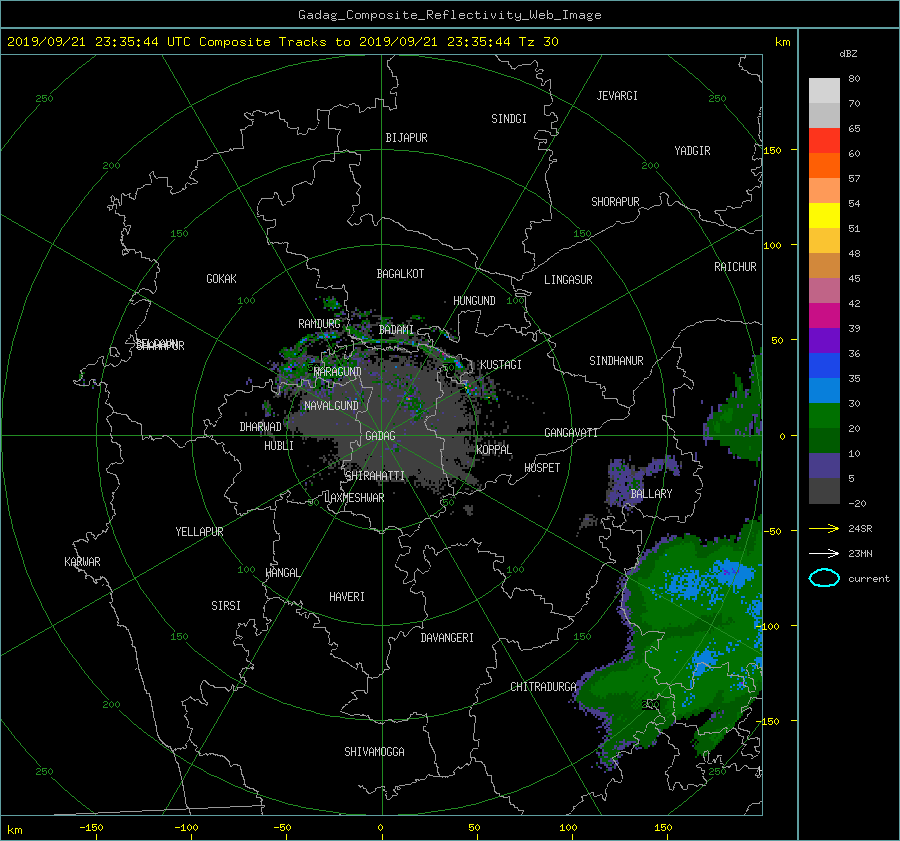Click the HANGAL city label
900x841 pixels.
coord(282,573)
